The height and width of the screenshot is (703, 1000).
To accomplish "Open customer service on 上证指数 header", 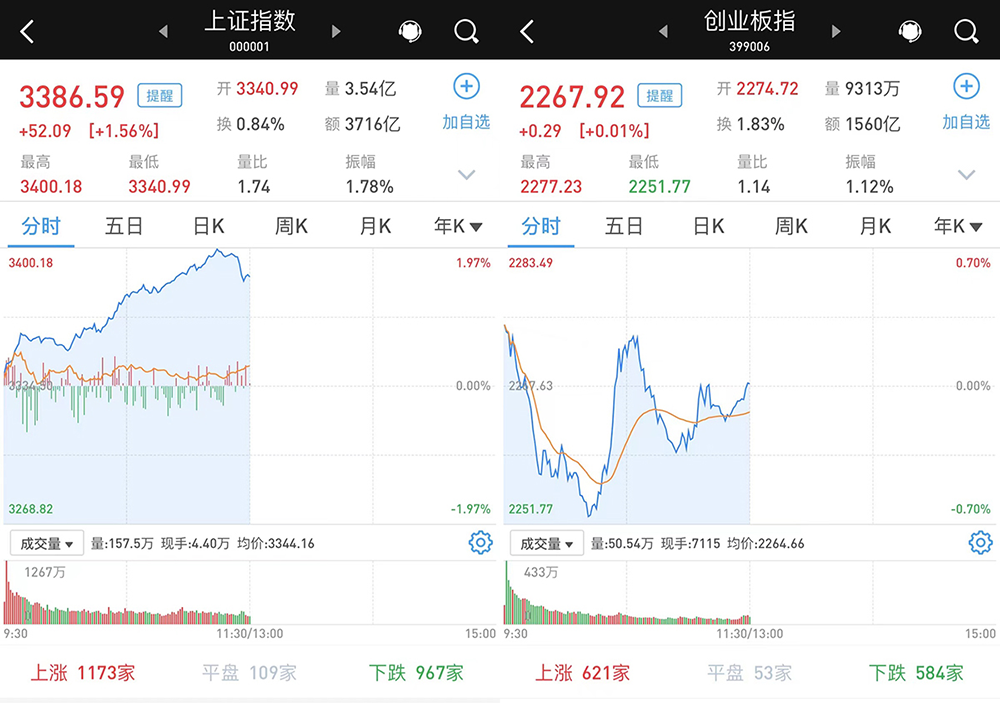I will [x=409, y=32].
